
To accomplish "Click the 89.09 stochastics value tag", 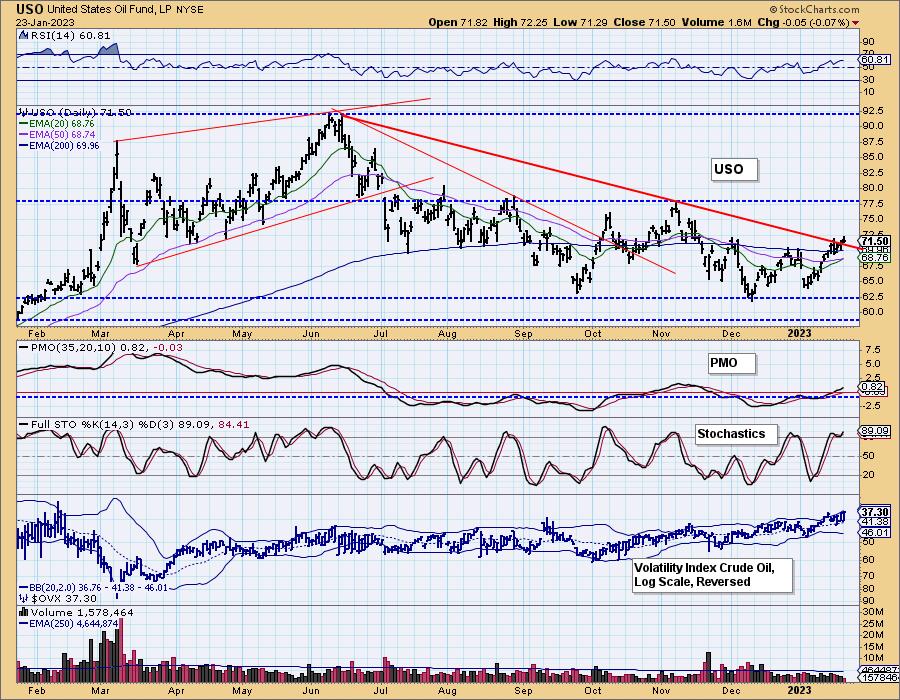I will 875,431.
